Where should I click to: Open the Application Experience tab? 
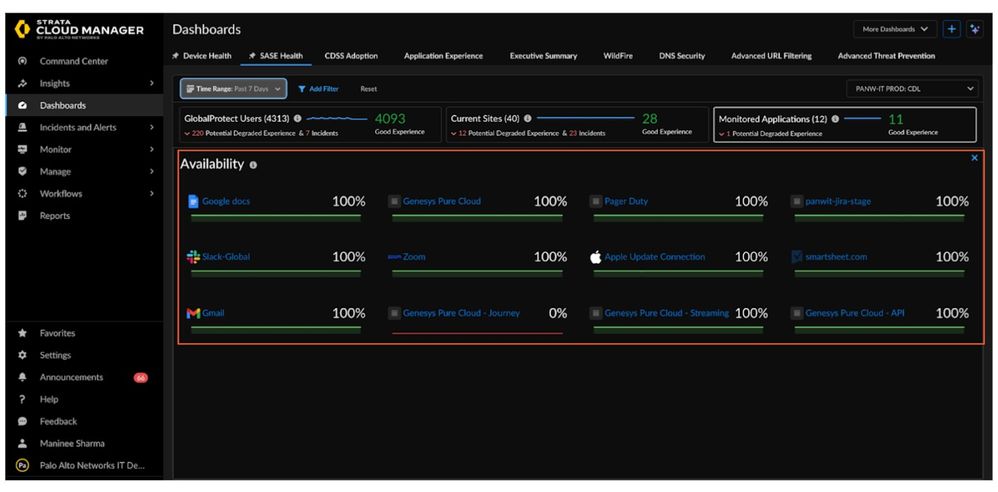click(x=444, y=56)
